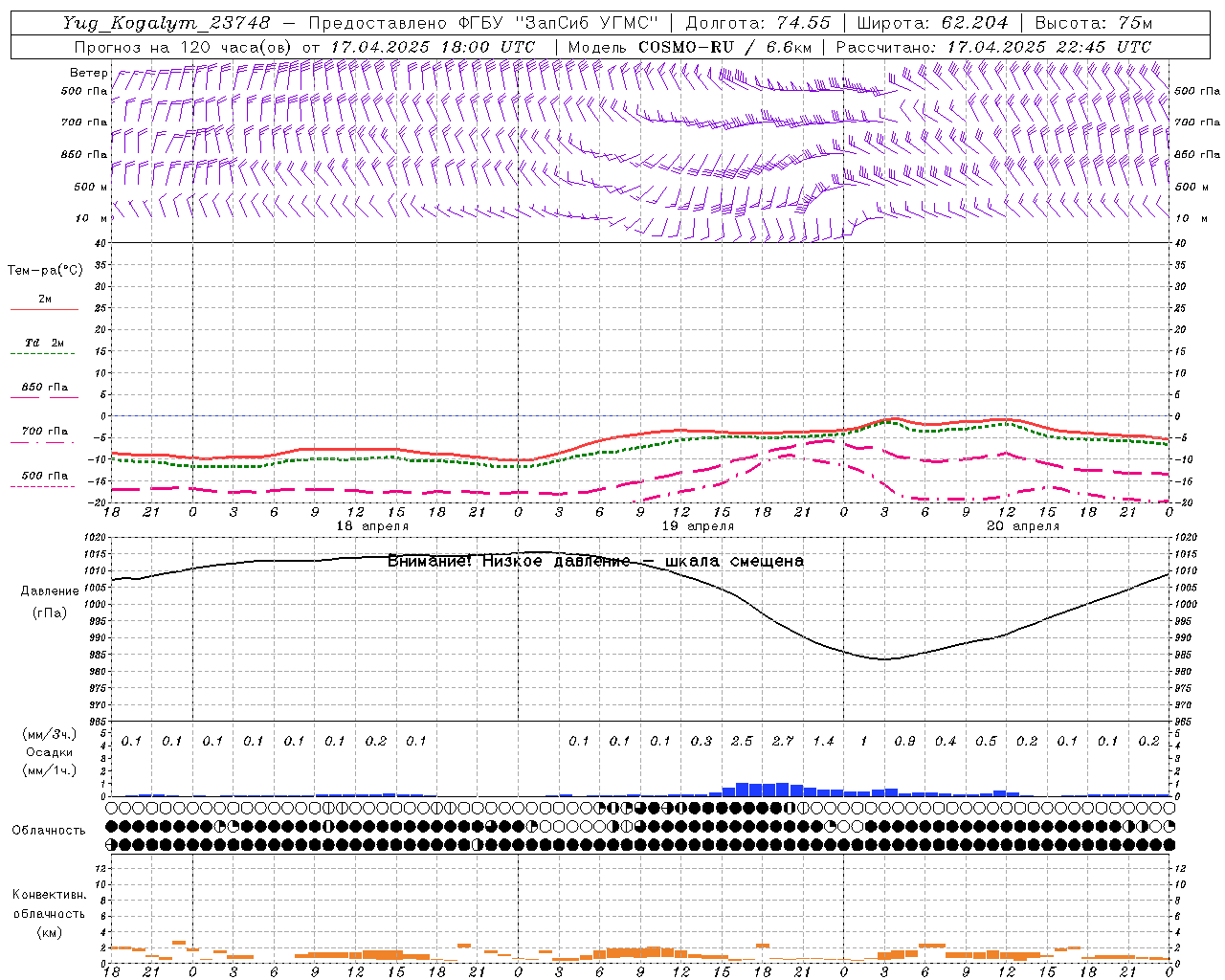The image size is (1225, 980).
Task: Click the warning Внимание! Низкое давление — шкала смещена
Action: [x=595, y=562]
